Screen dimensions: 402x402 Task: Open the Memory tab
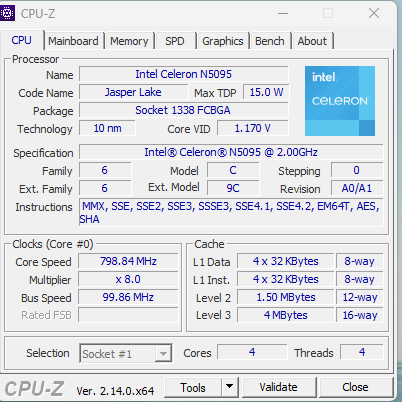click(x=129, y=41)
